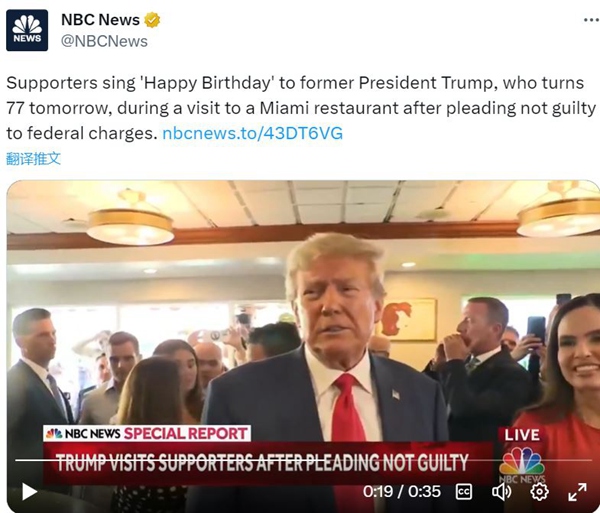
Task: Click the TRUMP VISITS SUPPORTERS headline chyron
Action: click(262, 463)
